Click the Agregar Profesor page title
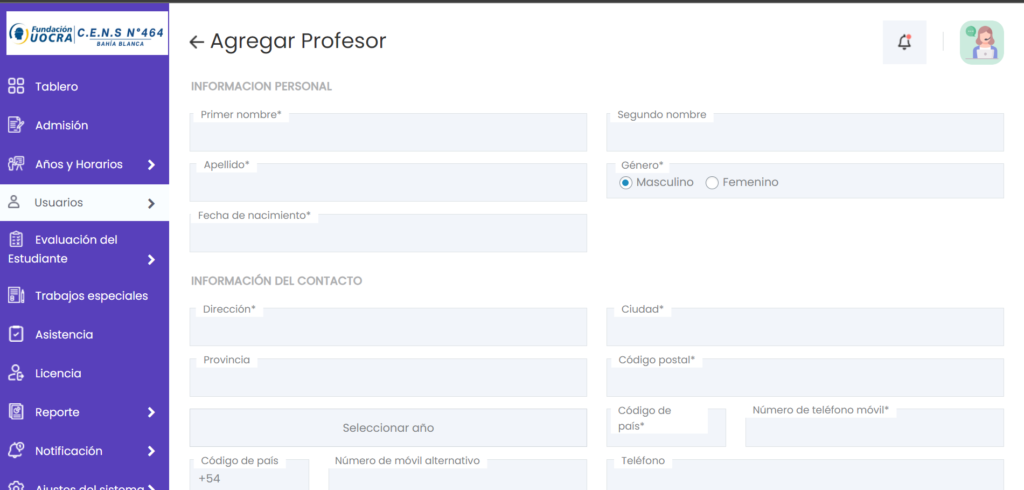The width and height of the screenshot is (1024, 490). pyautogui.click(x=298, y=41)
